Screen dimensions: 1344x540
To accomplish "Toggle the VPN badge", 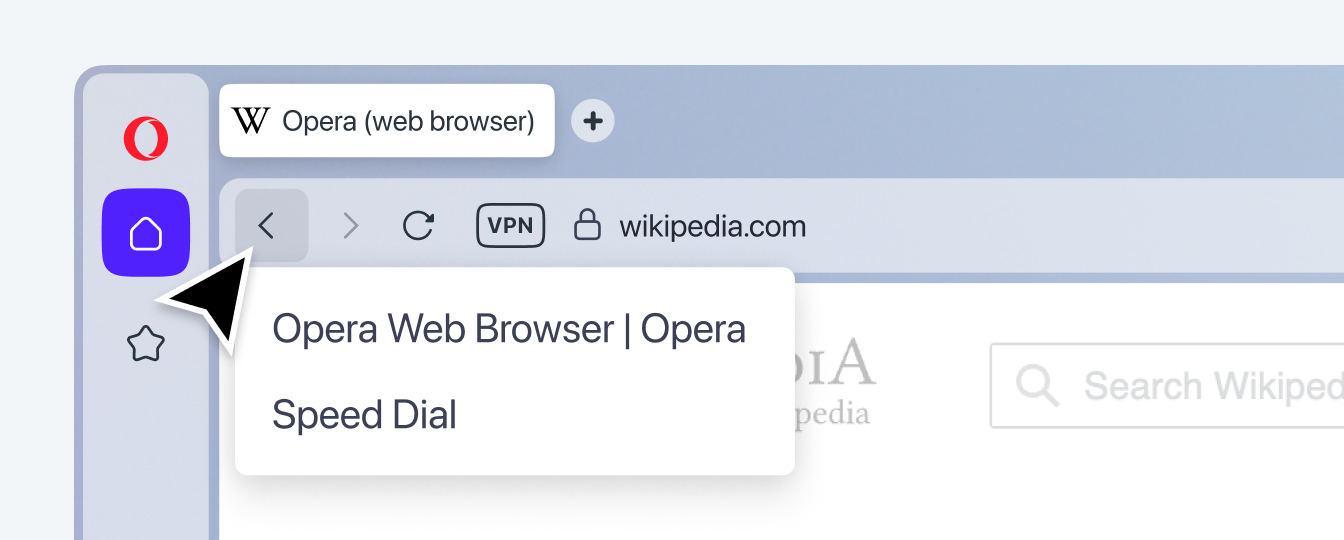I will [x=511, y=226].
